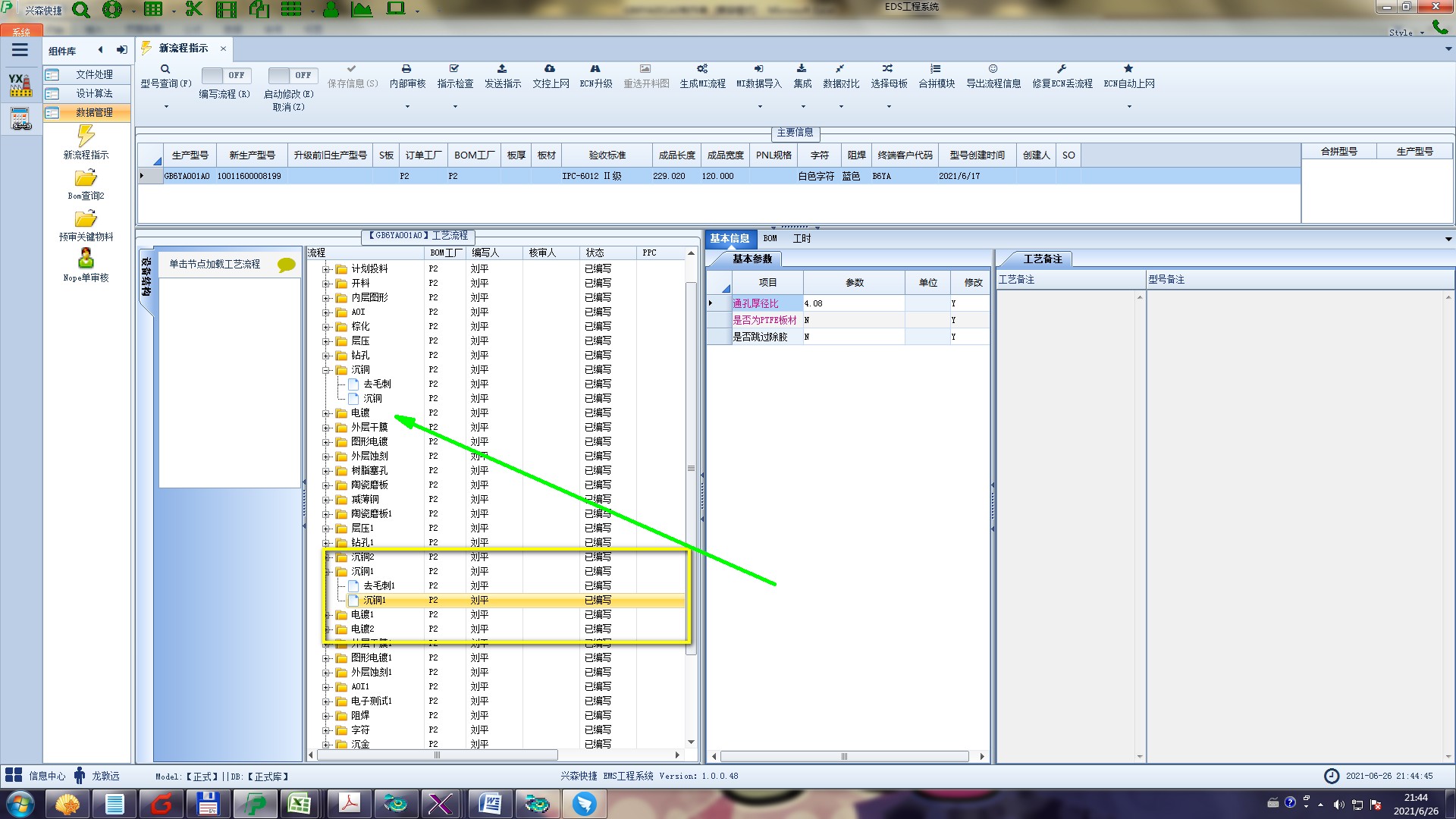The width and height of the screenshot is (1456, 819).
Task: Click the 生成MI流程 gears icon
Action: (702, 69)
